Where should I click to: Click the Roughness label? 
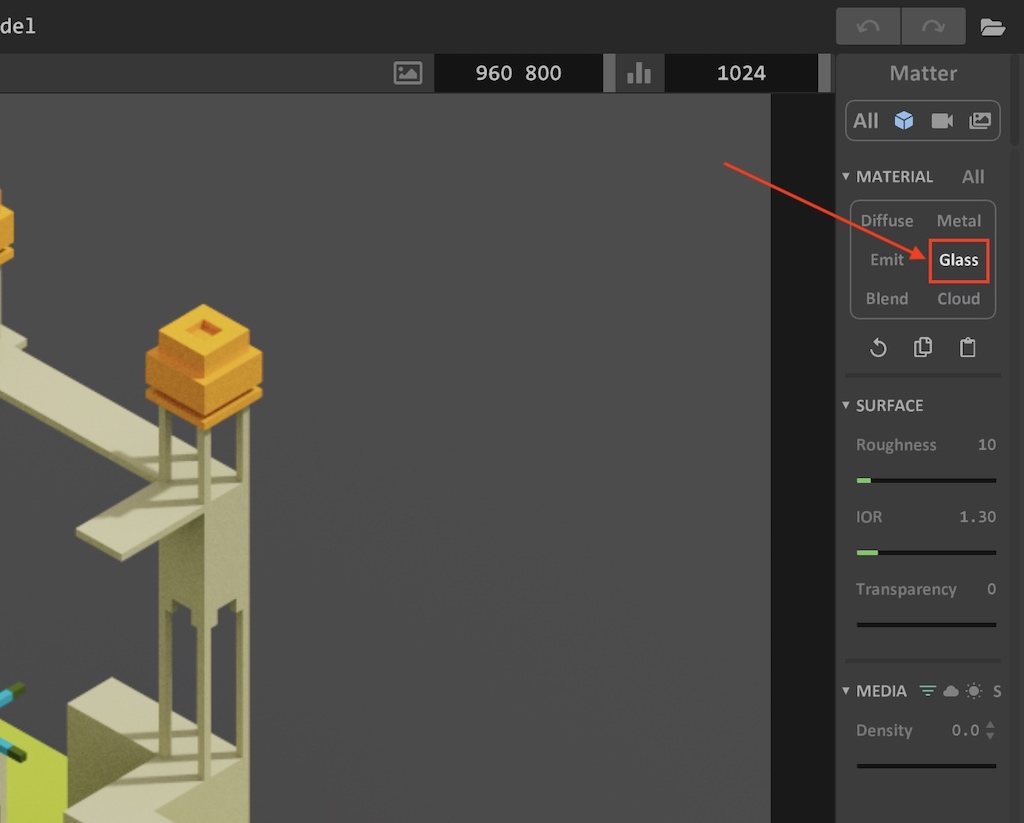click(896, 445)
